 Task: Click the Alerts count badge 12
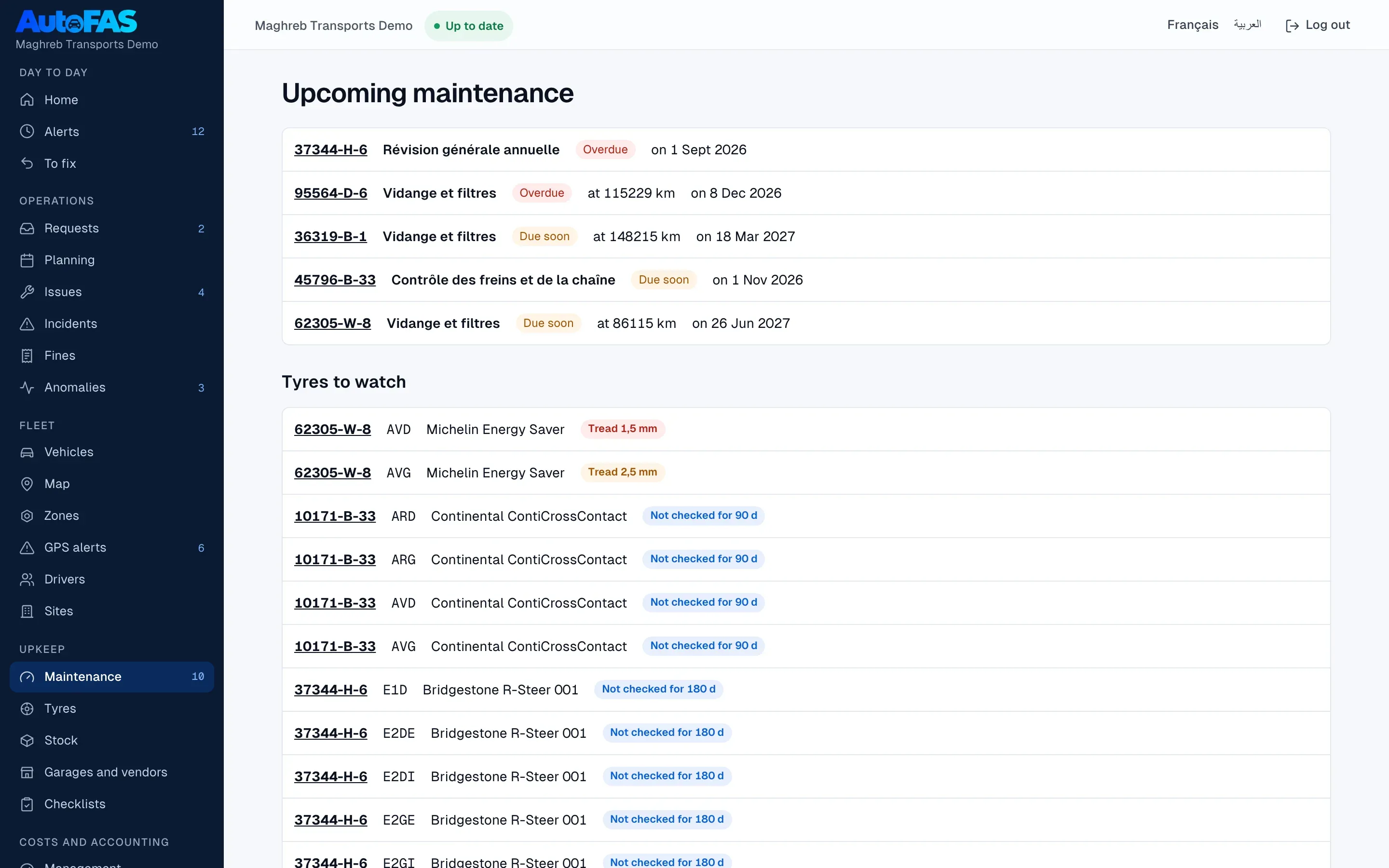[x=198, y=132]
